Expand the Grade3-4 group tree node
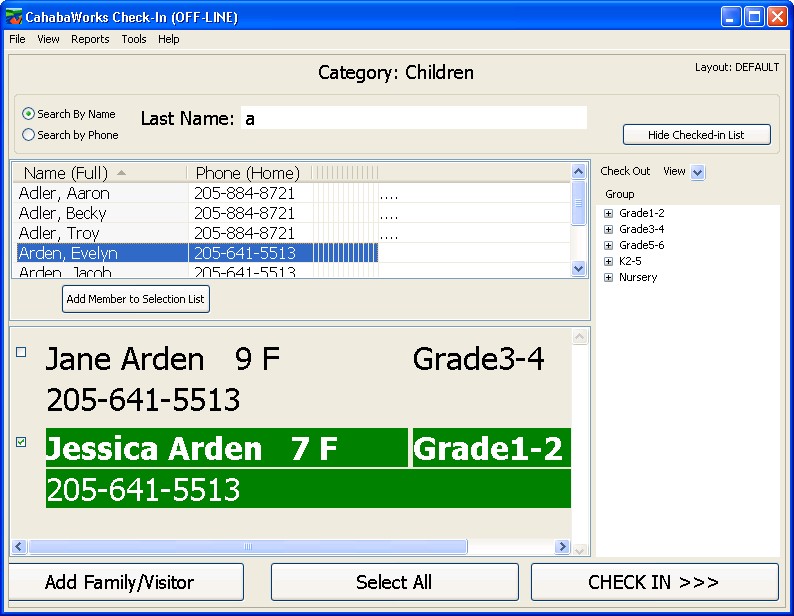The width and height of the screenshot is (794, 616). (x=608, y=229)
